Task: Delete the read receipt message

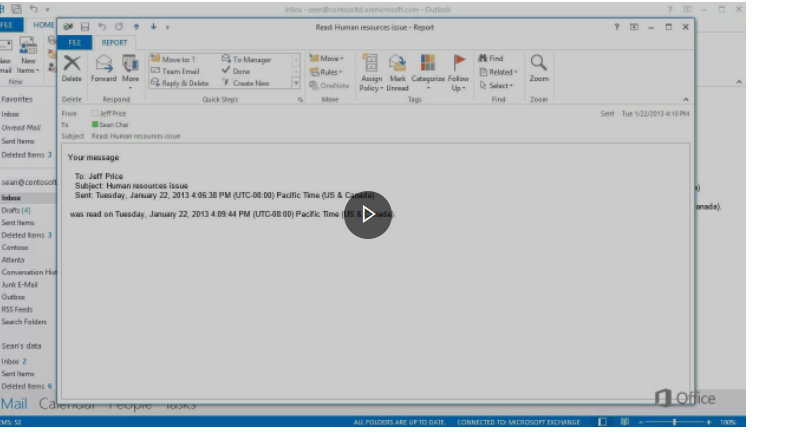Action: coord(72,68)
